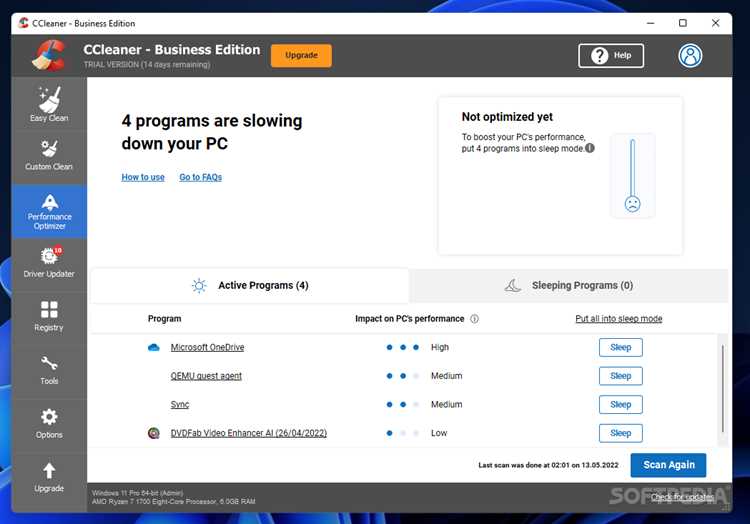Click Put all into sleep mode link

(x=618, y=319)
